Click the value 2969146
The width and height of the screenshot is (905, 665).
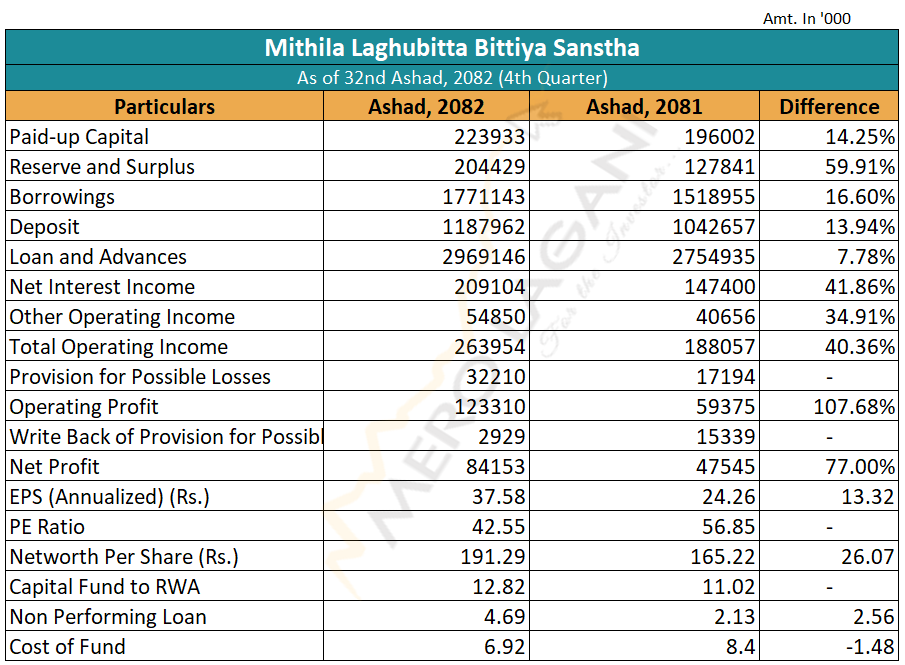[484, 257]
